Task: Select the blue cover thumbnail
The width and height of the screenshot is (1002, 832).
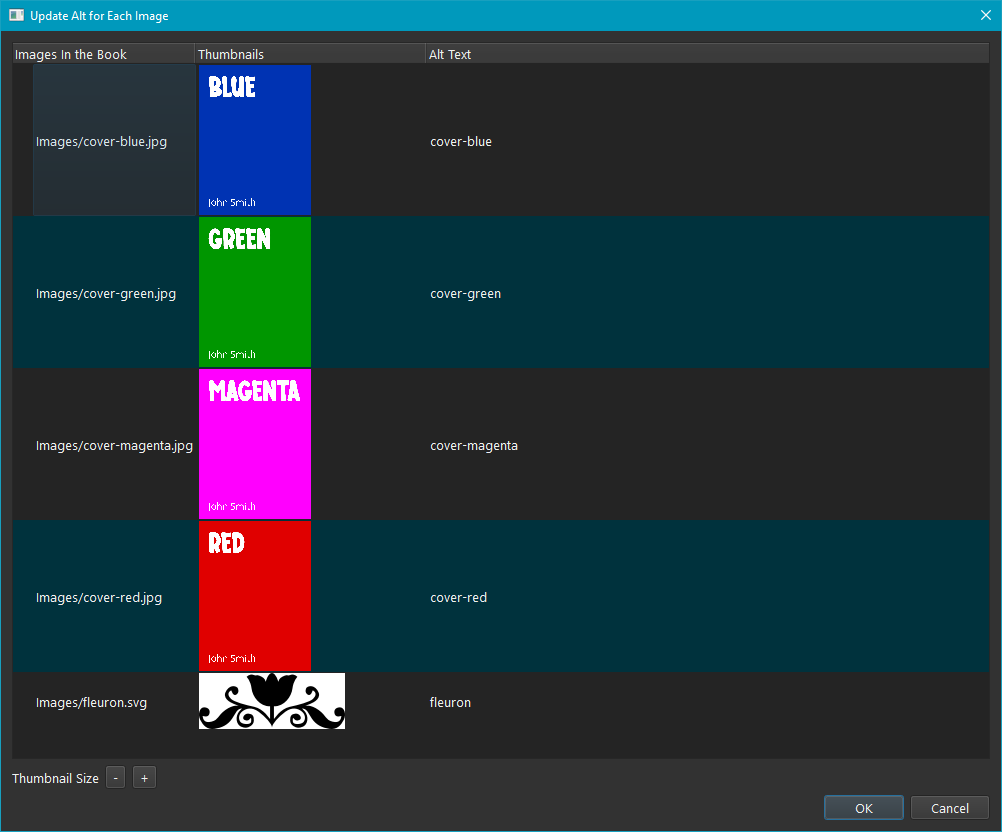Action: (x=255, y=140)
